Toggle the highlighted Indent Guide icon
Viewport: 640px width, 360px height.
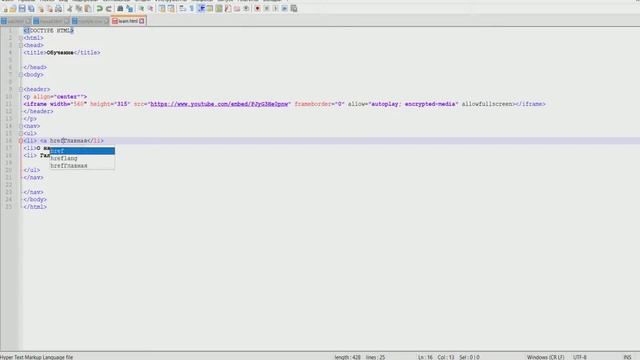pos(201,9)
